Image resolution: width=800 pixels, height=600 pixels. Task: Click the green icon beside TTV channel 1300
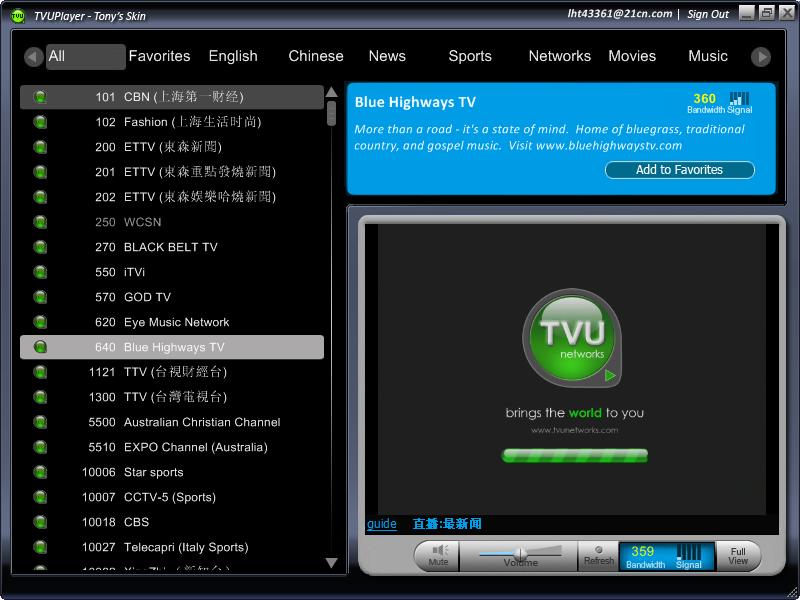40,397
